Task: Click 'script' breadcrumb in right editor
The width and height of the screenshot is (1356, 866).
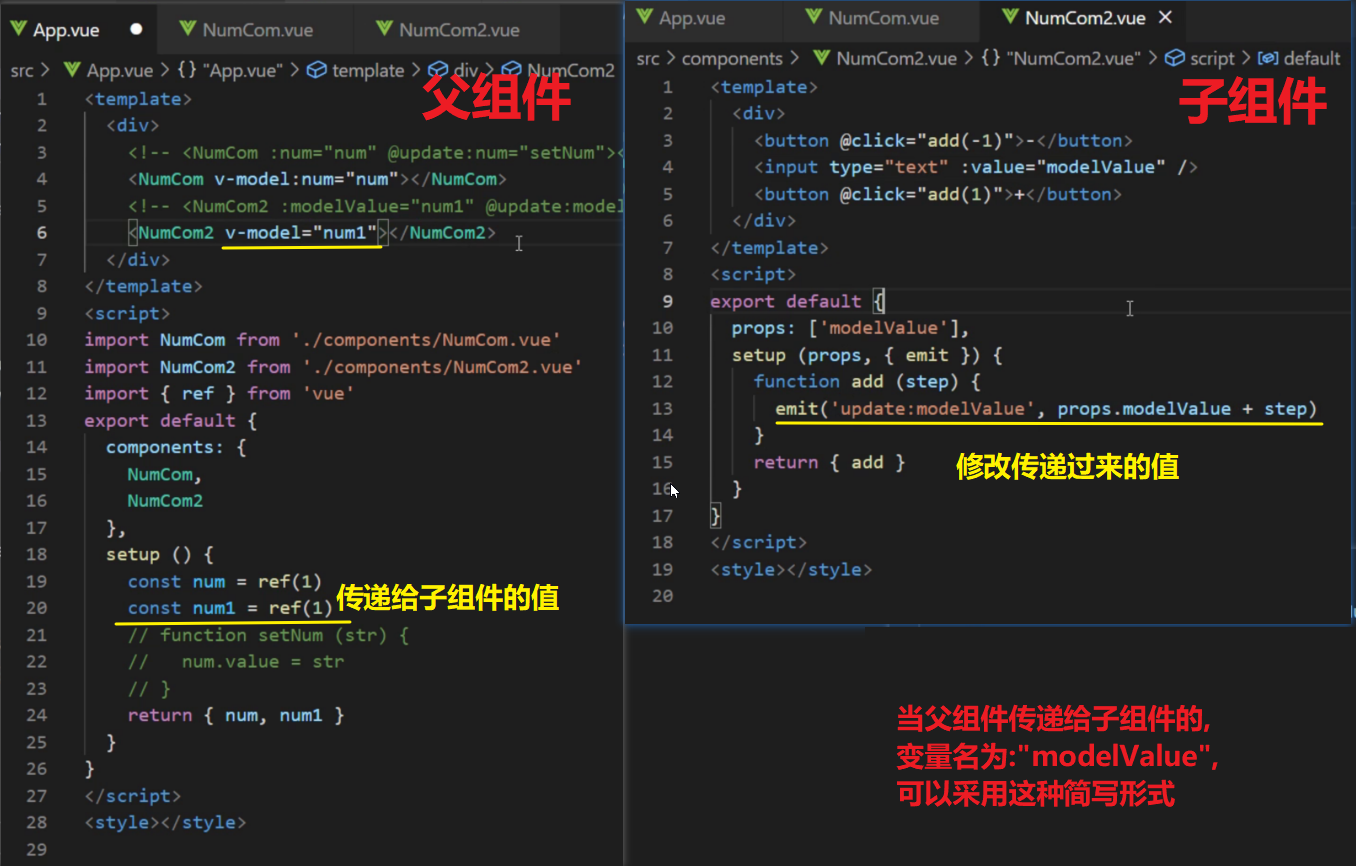Action: pos(1212,58)
